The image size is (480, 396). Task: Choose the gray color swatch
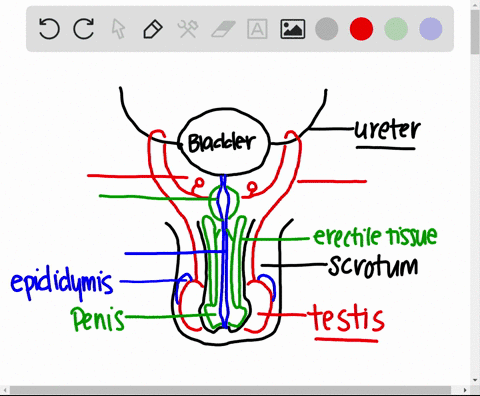[327, 29]
